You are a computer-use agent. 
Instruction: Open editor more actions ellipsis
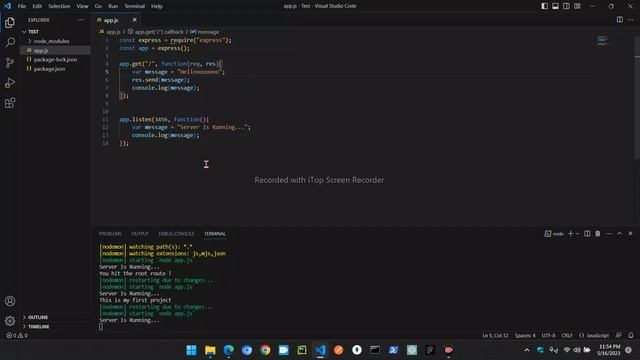coord(631,20)
